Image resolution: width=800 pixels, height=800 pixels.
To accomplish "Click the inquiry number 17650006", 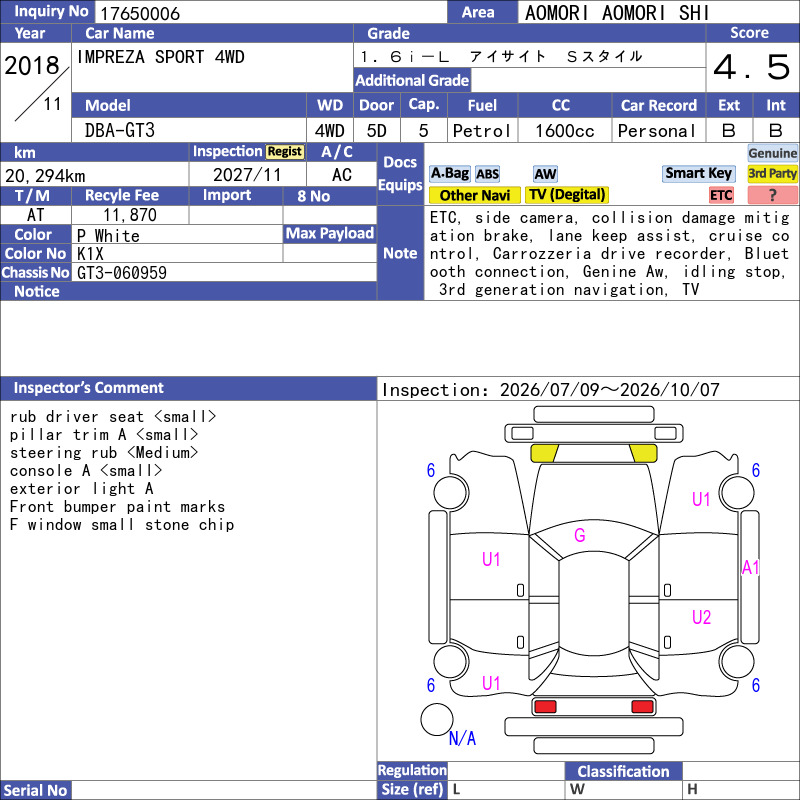I will point(140,13).
